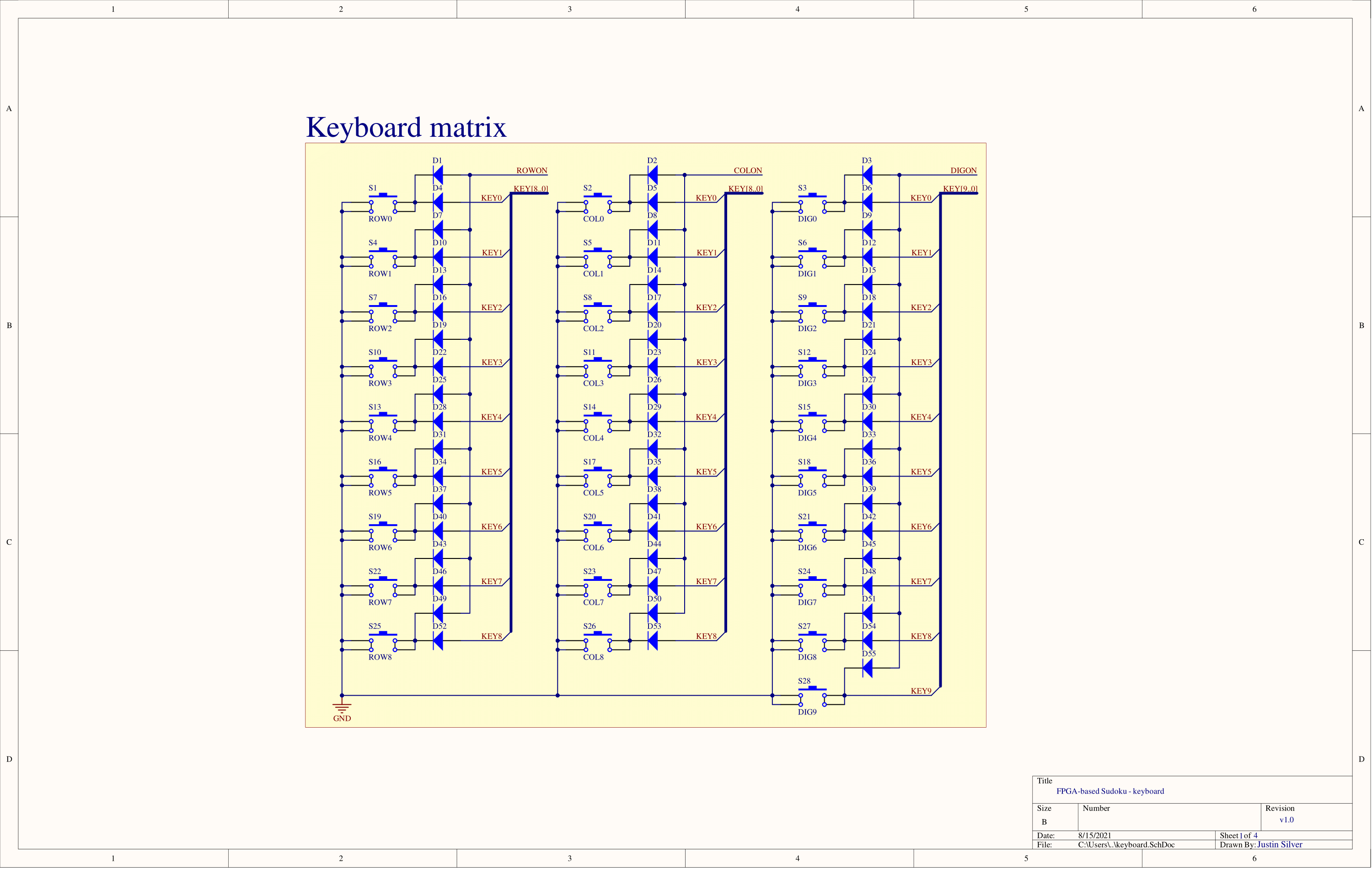
Task: Select pushbutton switch symbol S10
Action: (x=383, y=368)
